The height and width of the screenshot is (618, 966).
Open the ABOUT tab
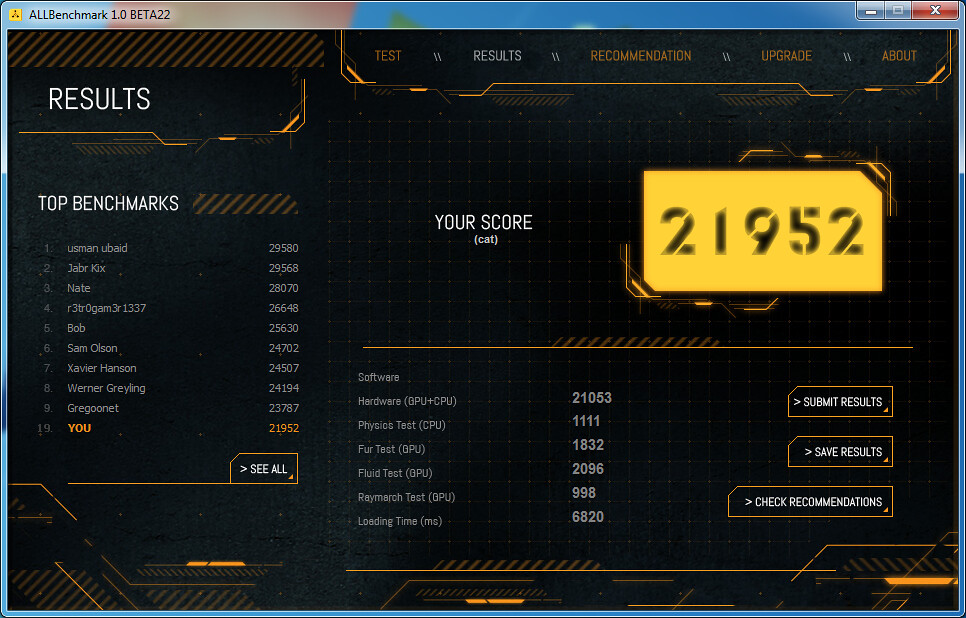(899, 56)
